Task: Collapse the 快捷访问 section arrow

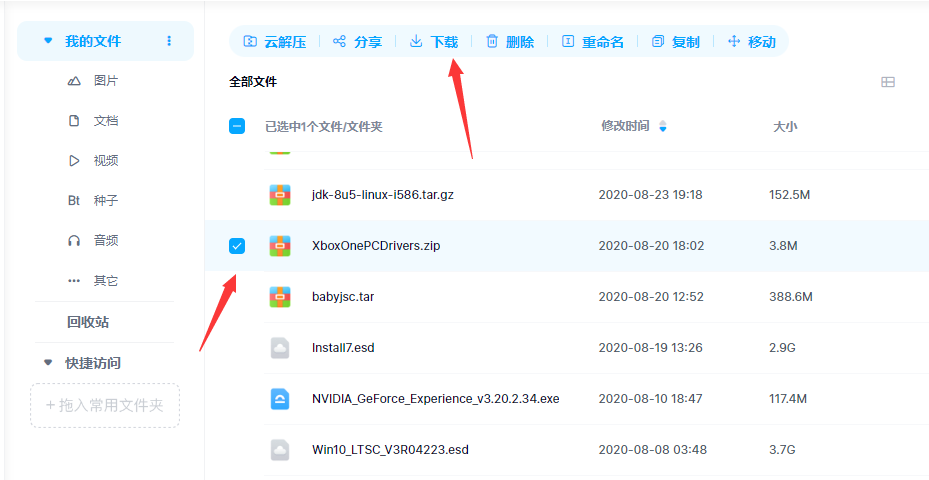Action: (47, 362)
